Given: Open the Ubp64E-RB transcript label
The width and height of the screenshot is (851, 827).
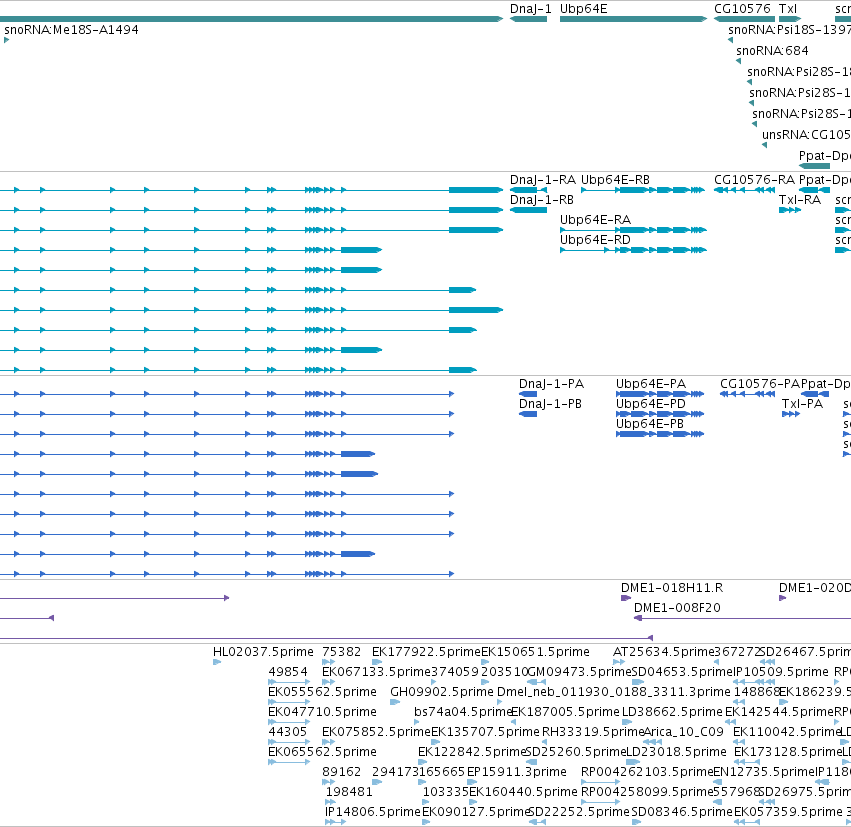Looking at the screenshot, I should point(615,180).
